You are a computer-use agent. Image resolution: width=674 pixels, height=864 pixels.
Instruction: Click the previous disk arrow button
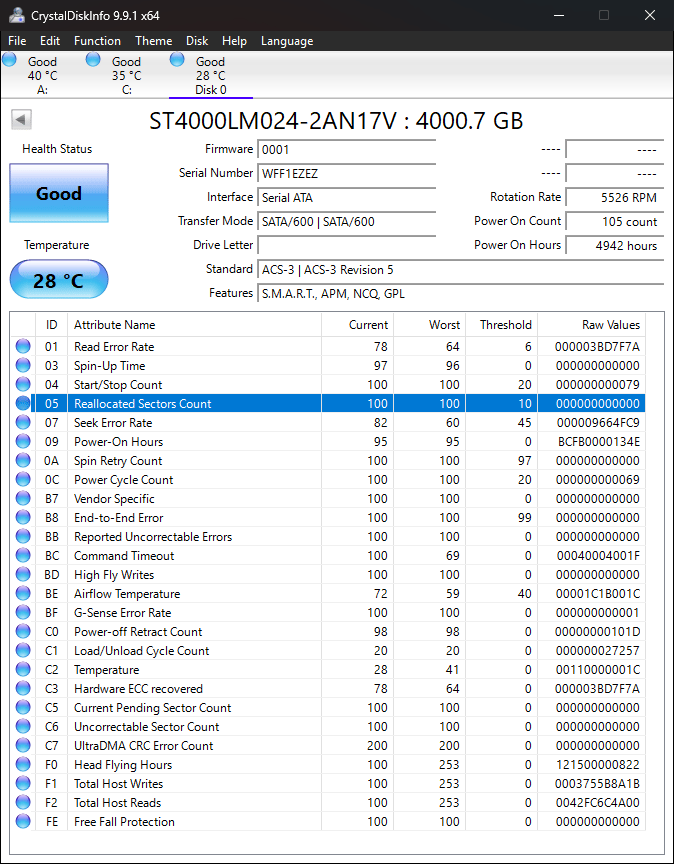click(x=21, y=119)
